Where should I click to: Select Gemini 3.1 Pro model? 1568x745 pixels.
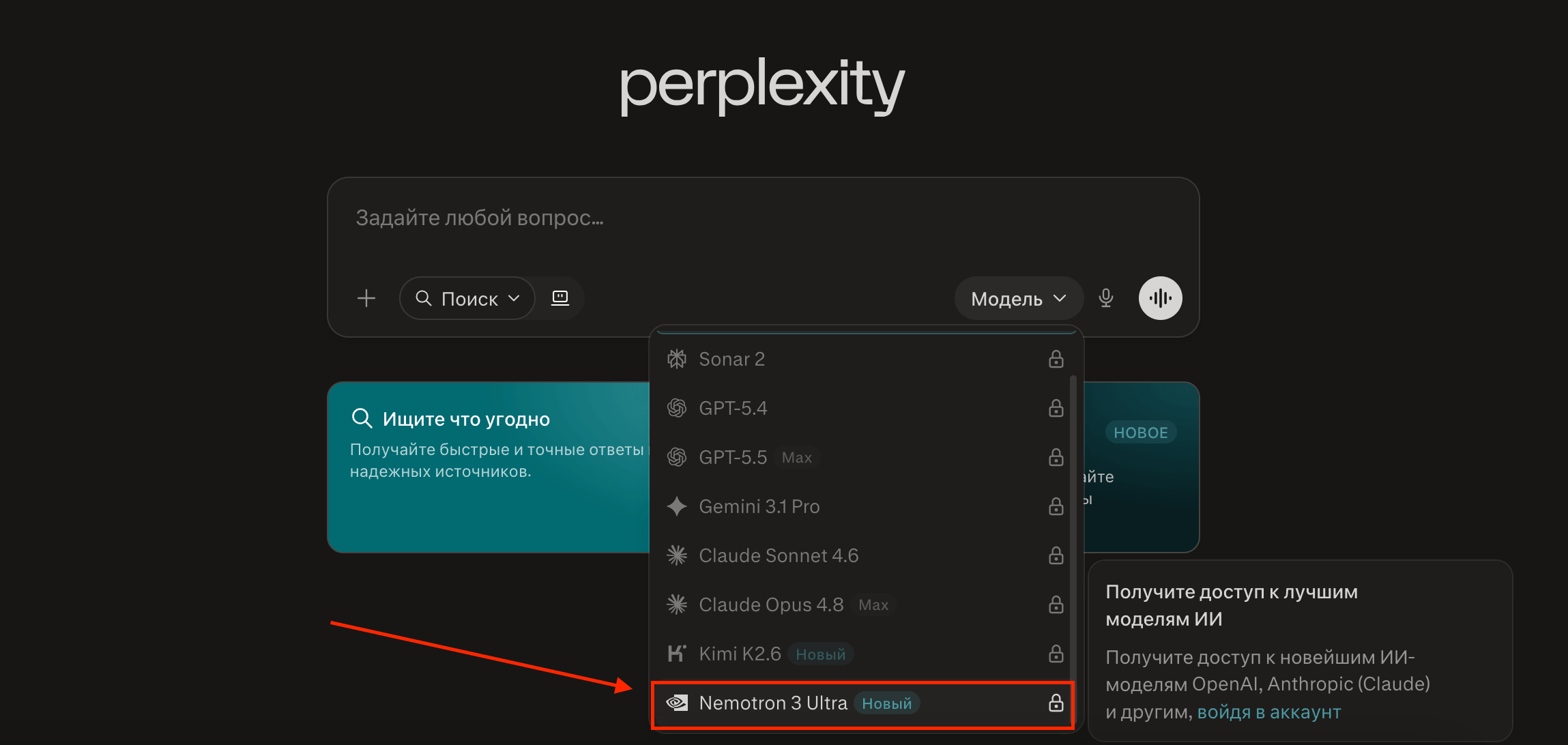(x=862, y=506)
